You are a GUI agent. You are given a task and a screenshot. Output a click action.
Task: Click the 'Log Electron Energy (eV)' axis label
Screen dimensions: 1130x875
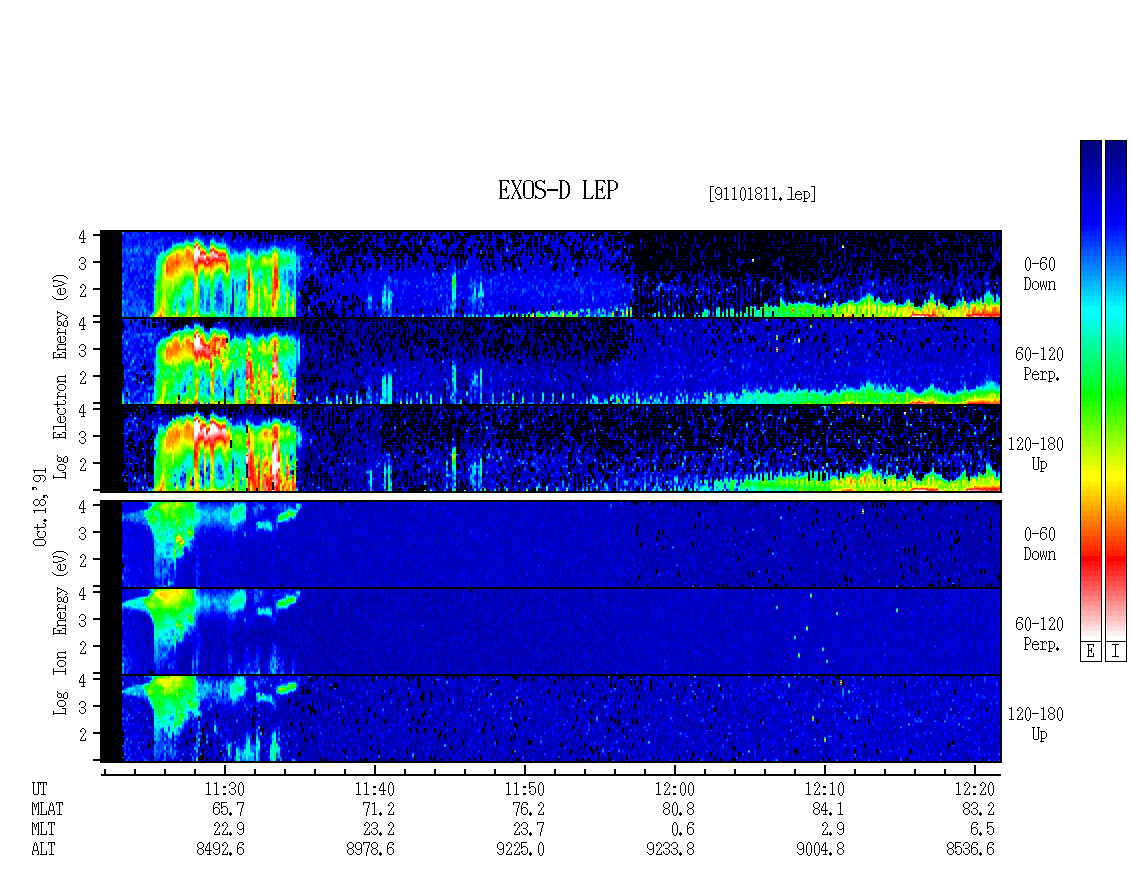pyautogui.click(x=60, y=376)
